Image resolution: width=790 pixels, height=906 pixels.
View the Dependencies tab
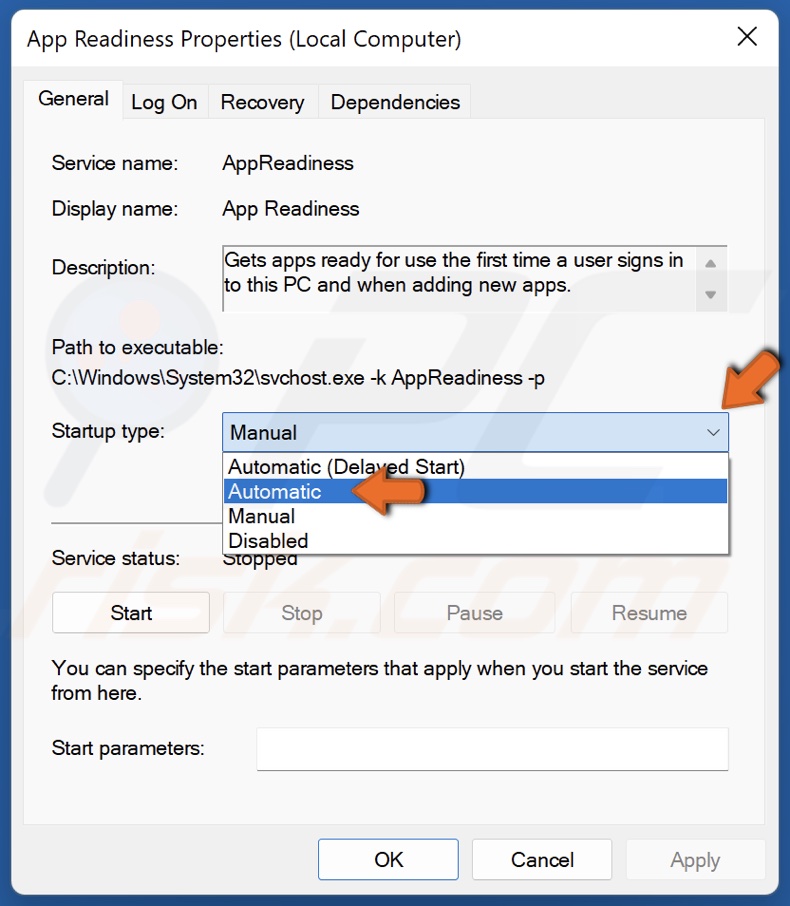click(394, 101)
